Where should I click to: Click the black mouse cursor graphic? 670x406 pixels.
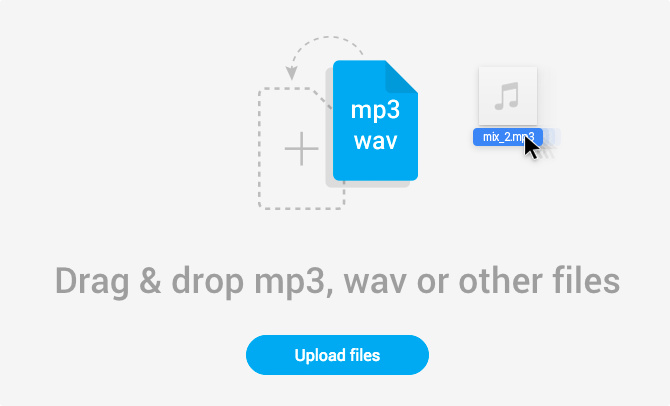coord(532,147)
